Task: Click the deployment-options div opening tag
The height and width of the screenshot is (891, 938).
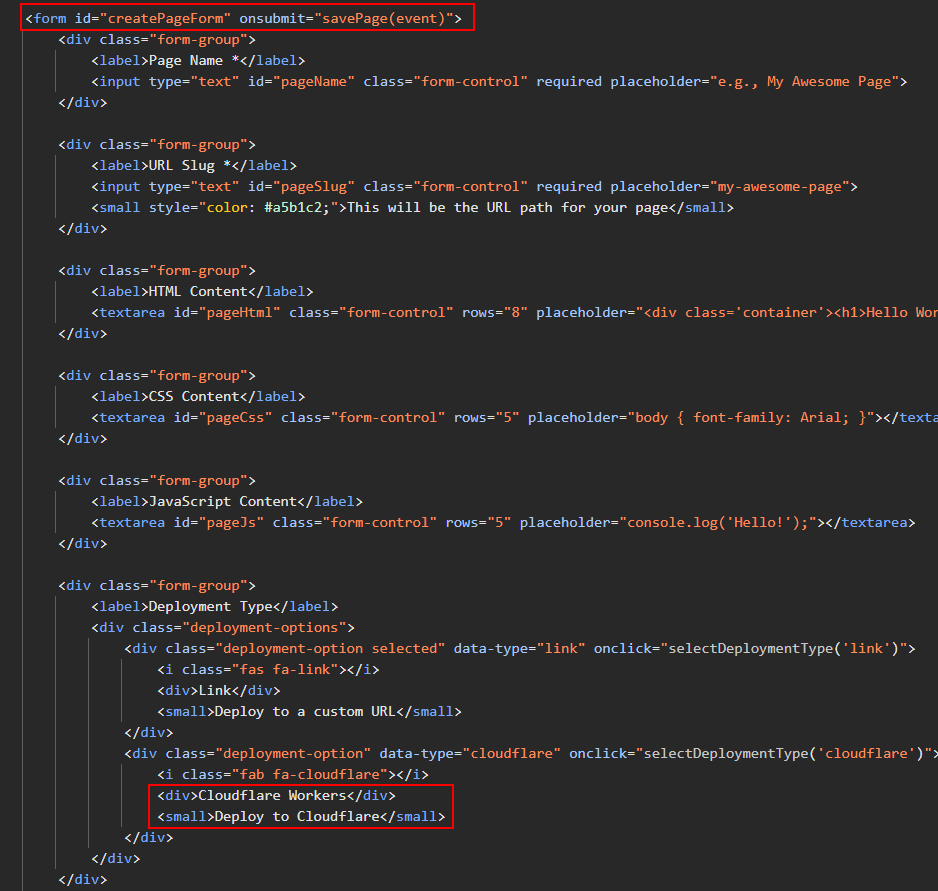Action: click(223, 627)
